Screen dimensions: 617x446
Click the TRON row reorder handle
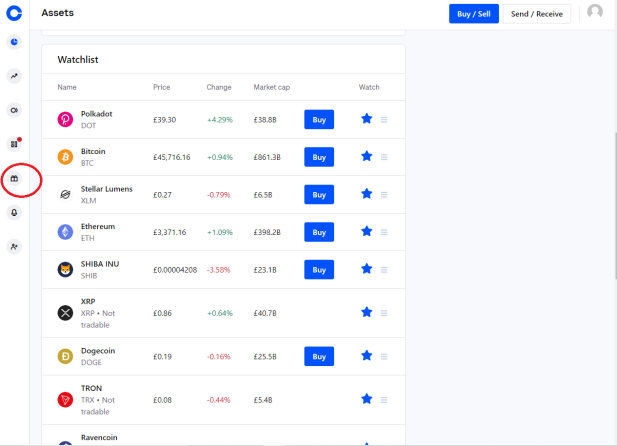point(384,400)
